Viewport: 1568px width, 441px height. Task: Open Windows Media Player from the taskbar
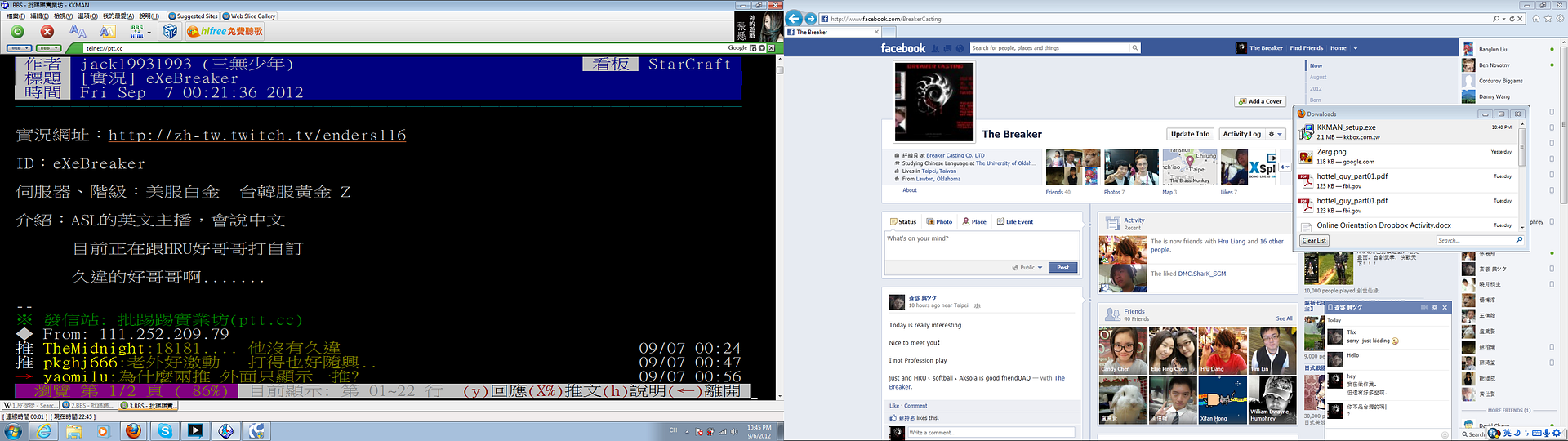pyautogui.click(x=103, y=431)
